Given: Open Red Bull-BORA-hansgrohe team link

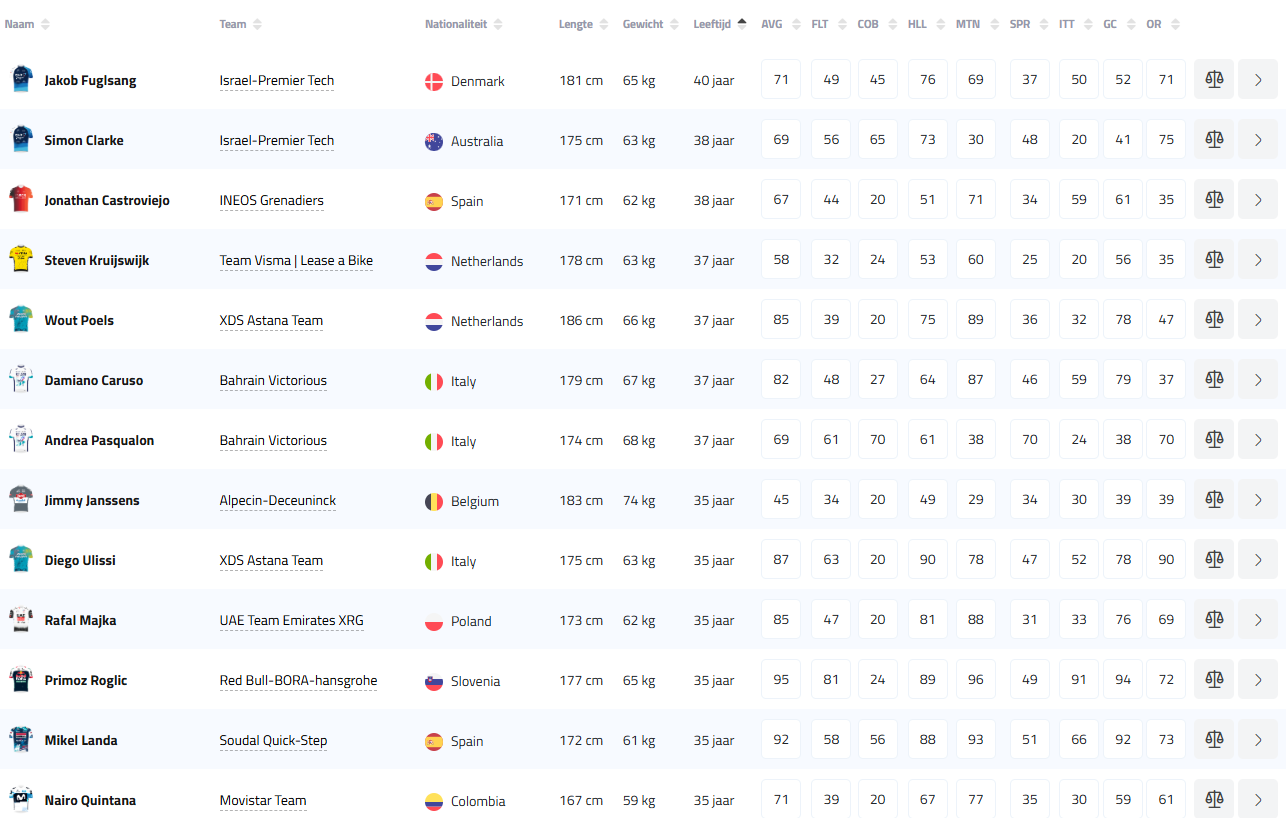Looking at the screenshot, I should pyautogui.click(x=298, y=681).
